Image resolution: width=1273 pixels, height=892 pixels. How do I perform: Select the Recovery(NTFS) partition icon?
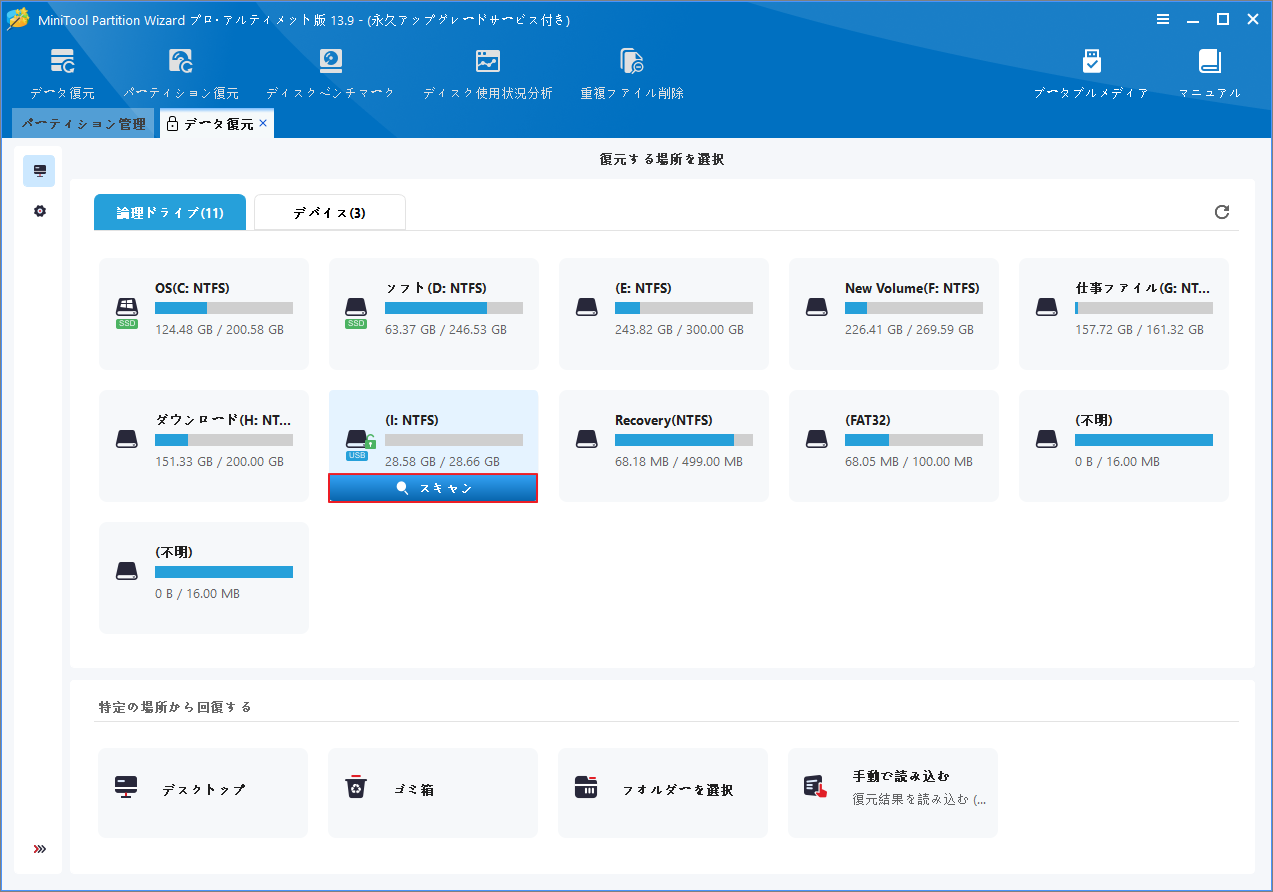[587, 438]
